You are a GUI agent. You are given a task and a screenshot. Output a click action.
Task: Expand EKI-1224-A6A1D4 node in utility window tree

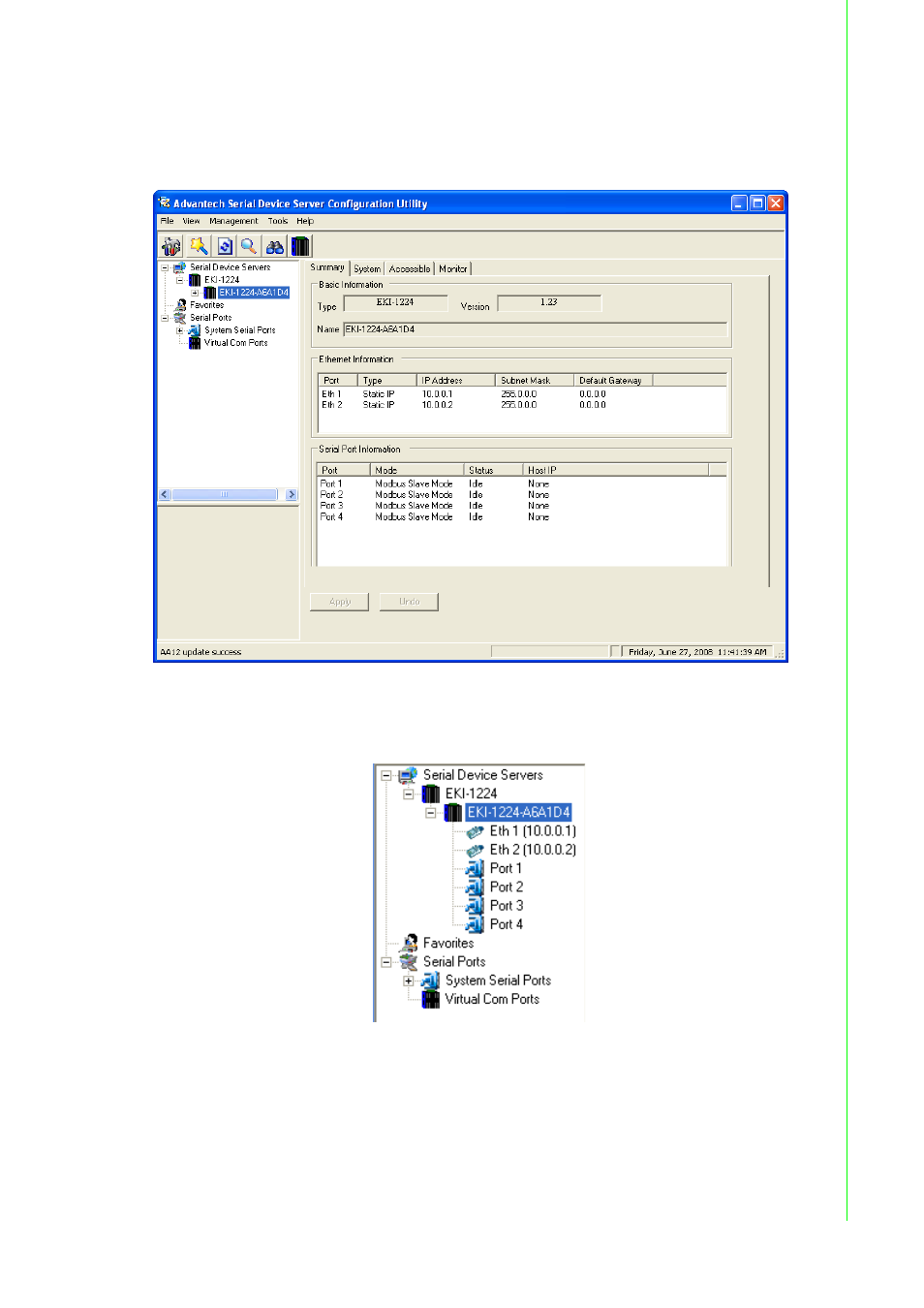click(195, 293)
